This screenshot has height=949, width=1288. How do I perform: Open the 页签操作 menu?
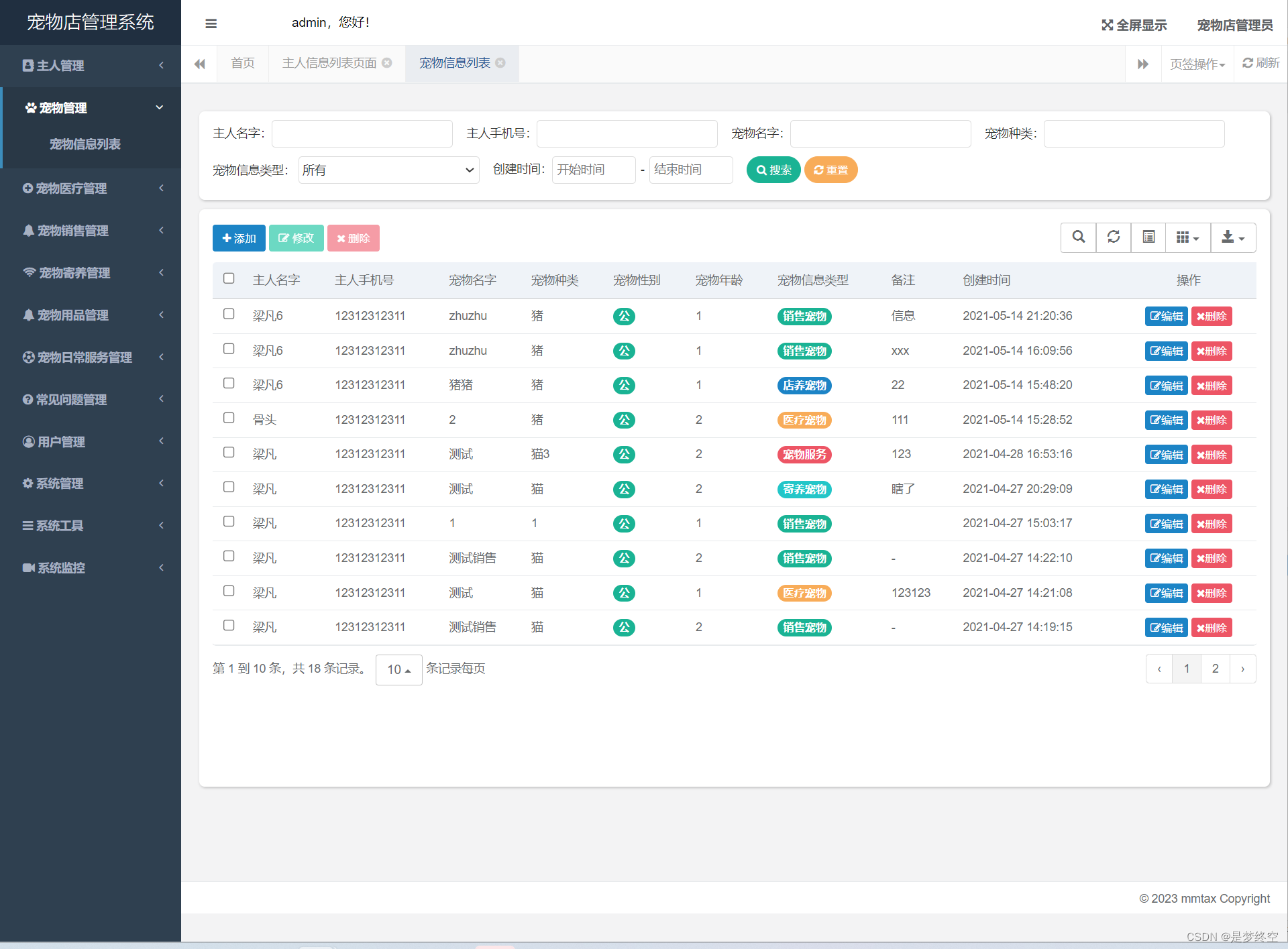click(x=1197, y=64)
